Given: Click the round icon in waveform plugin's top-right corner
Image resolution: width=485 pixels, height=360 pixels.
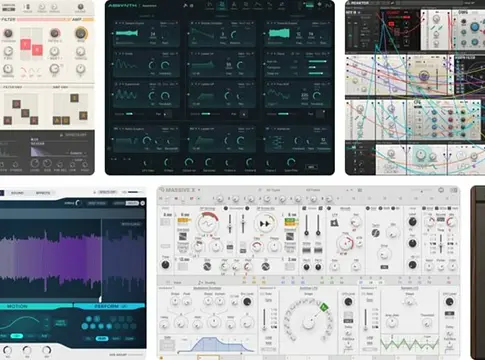Looking at the screenshot, I should pyautogui.click(x=143, y=203).
